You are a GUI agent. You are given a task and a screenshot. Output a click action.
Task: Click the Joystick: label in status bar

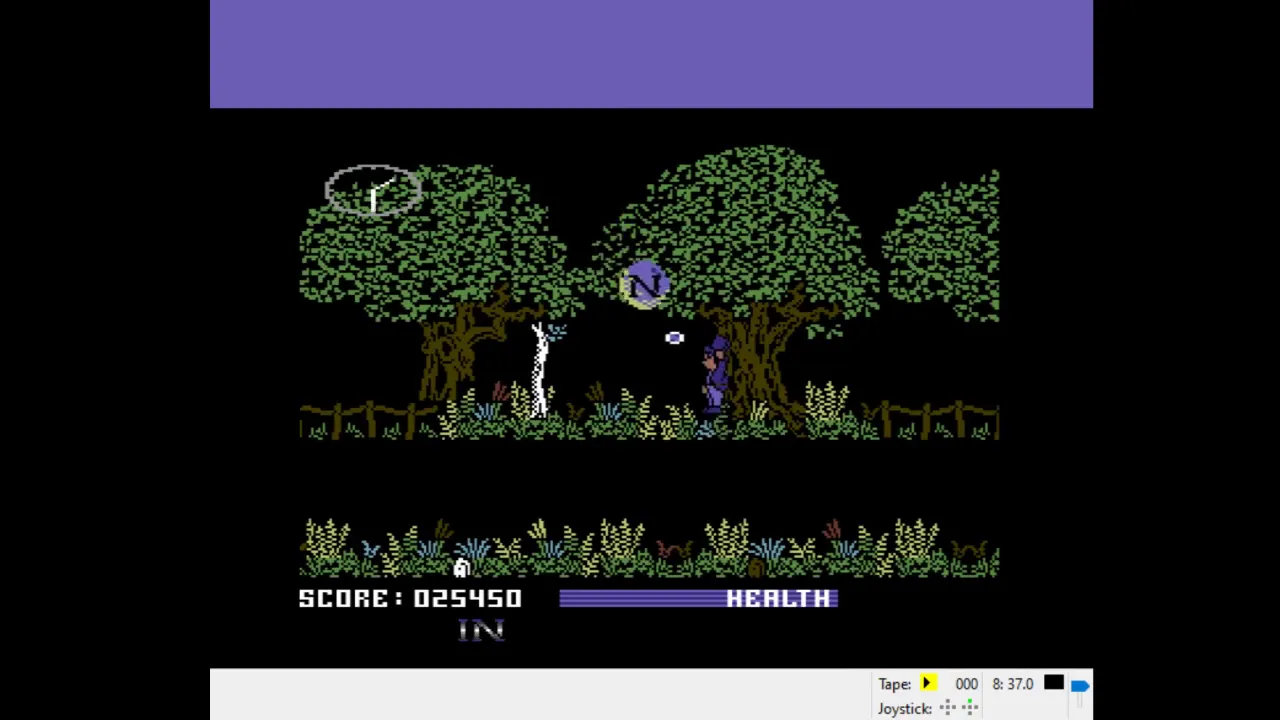coord(905,708)
